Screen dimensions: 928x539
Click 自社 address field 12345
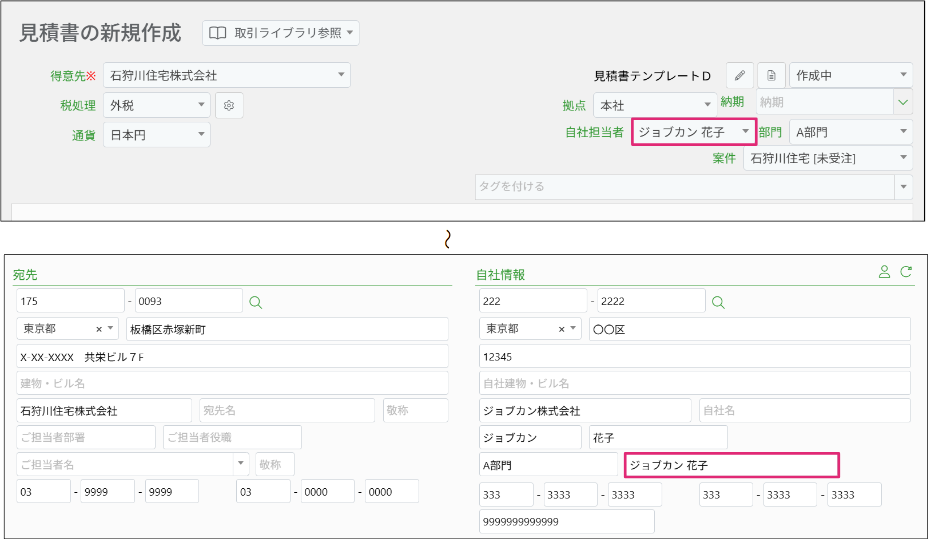click(695, 357)
